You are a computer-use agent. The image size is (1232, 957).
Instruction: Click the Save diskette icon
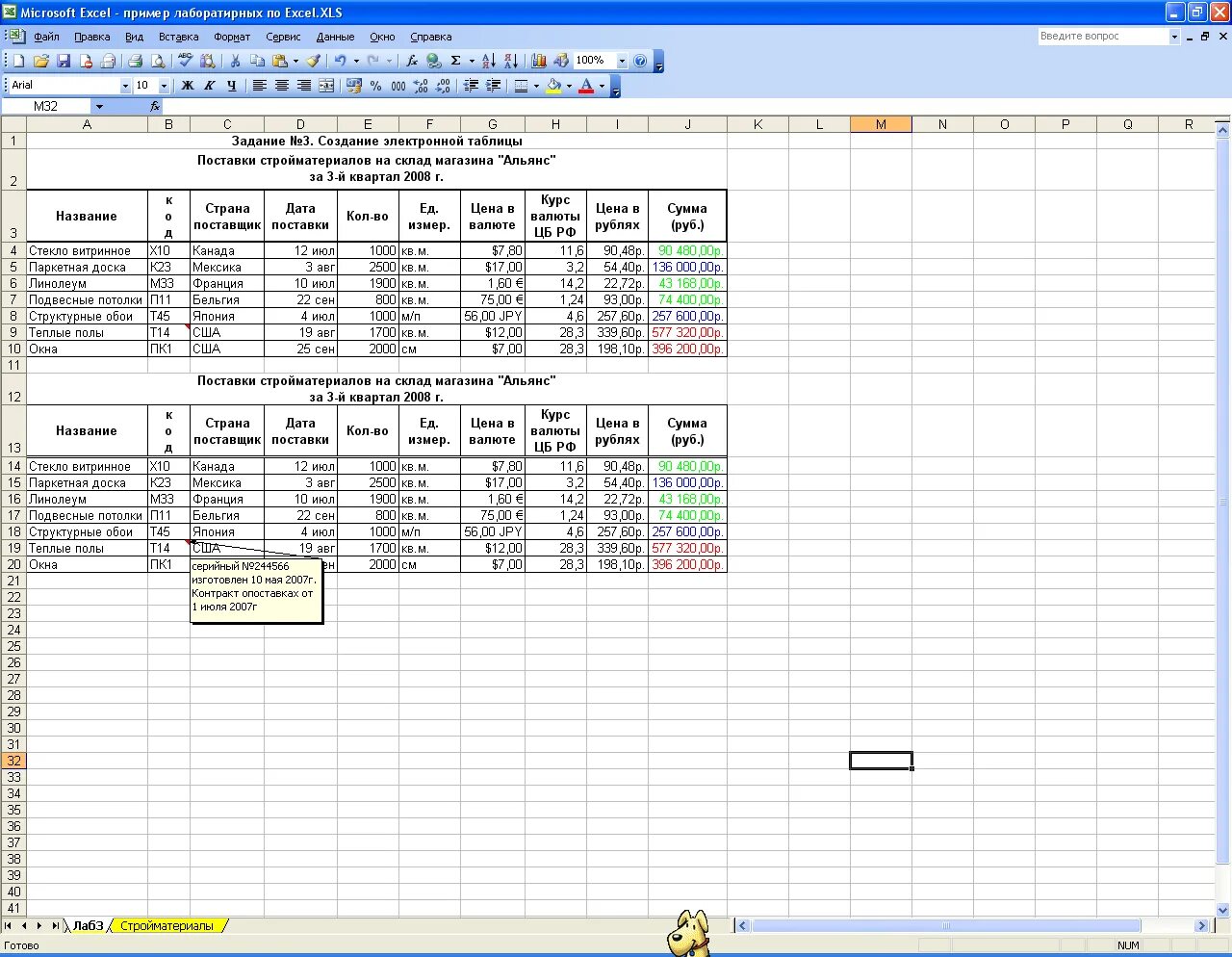click(x=64, y=61)
